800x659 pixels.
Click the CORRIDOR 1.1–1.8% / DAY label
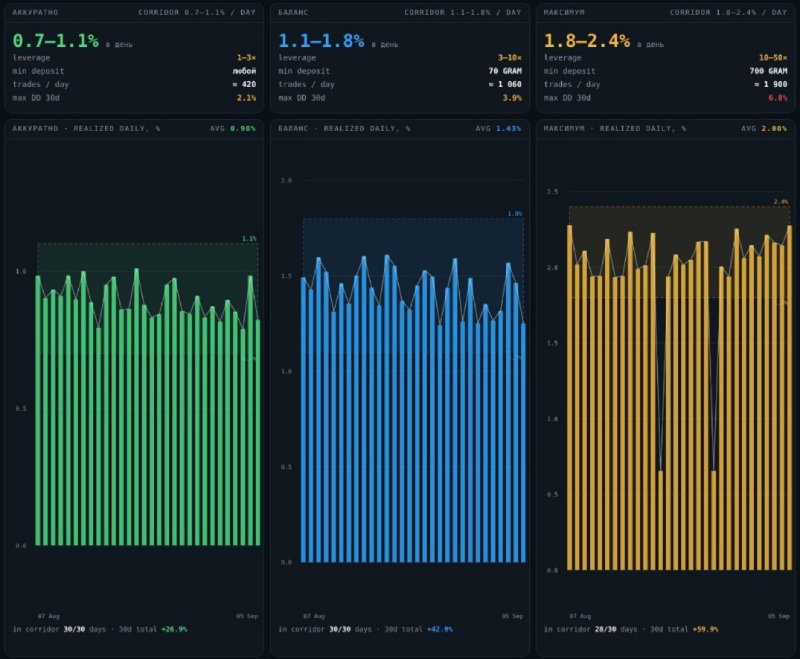click(x=463, y=12)
